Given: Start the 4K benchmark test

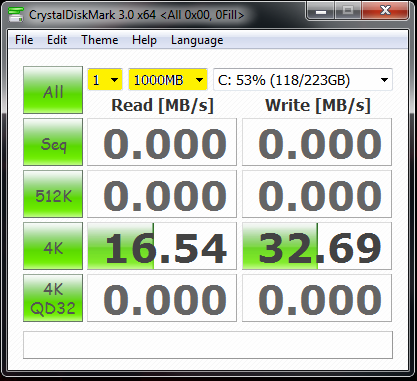Looking at the screenshot, I should [53, 246].
